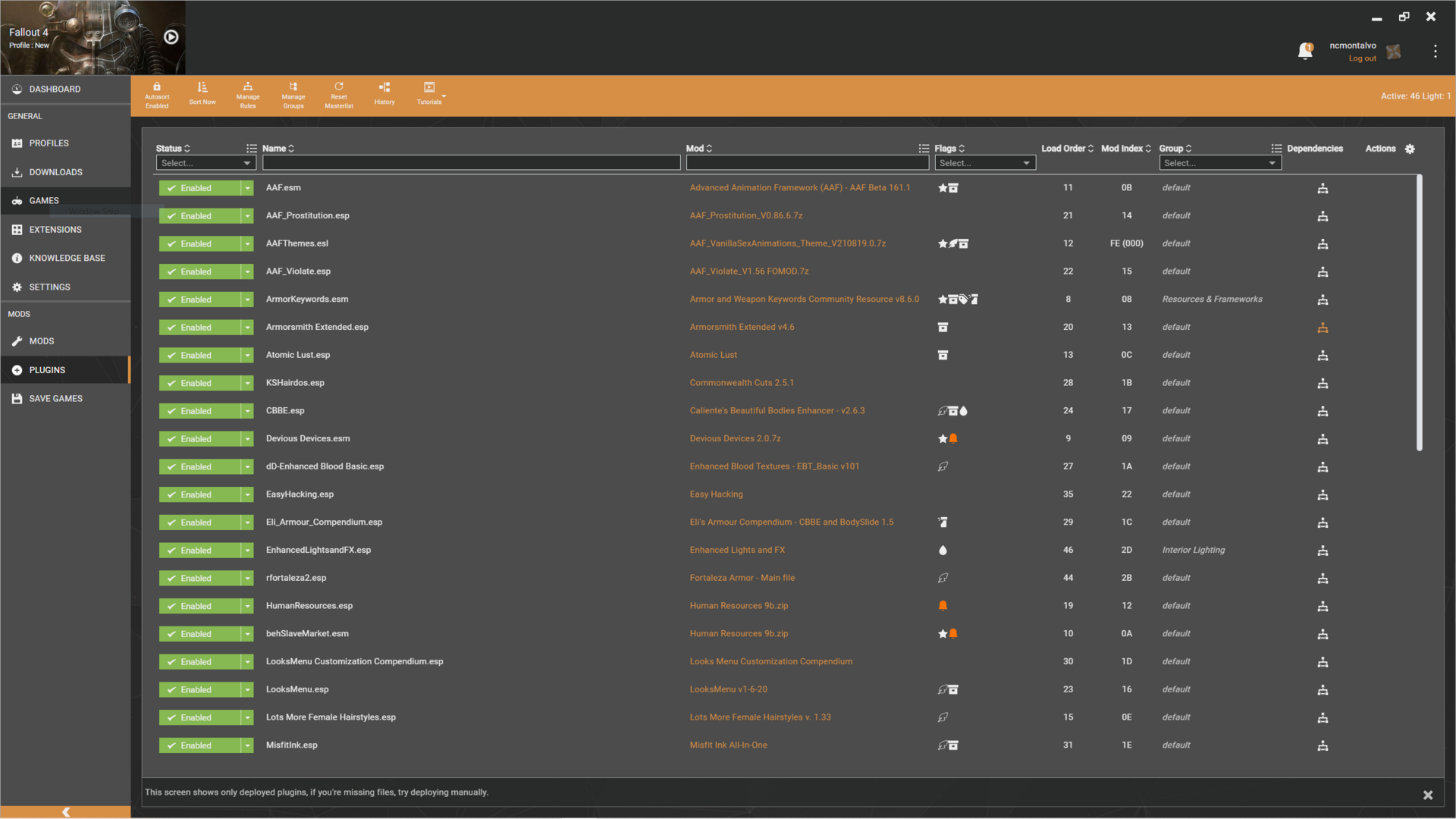Screen dimensions: 1456x819
Task: Click the flags icons for ArmorKeywords.esm
Action: (x=958, y=300)
